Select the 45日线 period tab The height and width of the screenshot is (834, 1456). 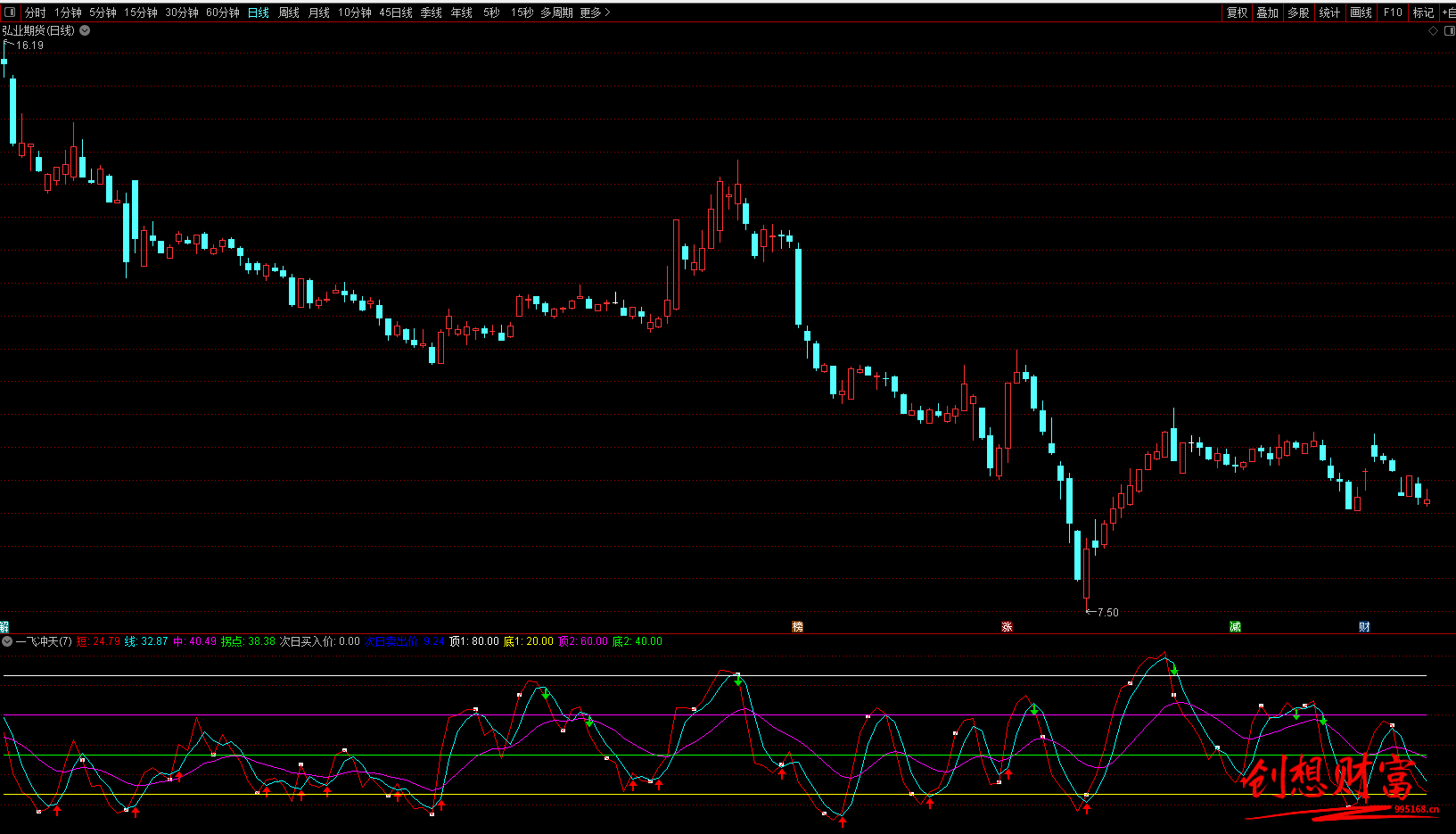coord(396,12)
